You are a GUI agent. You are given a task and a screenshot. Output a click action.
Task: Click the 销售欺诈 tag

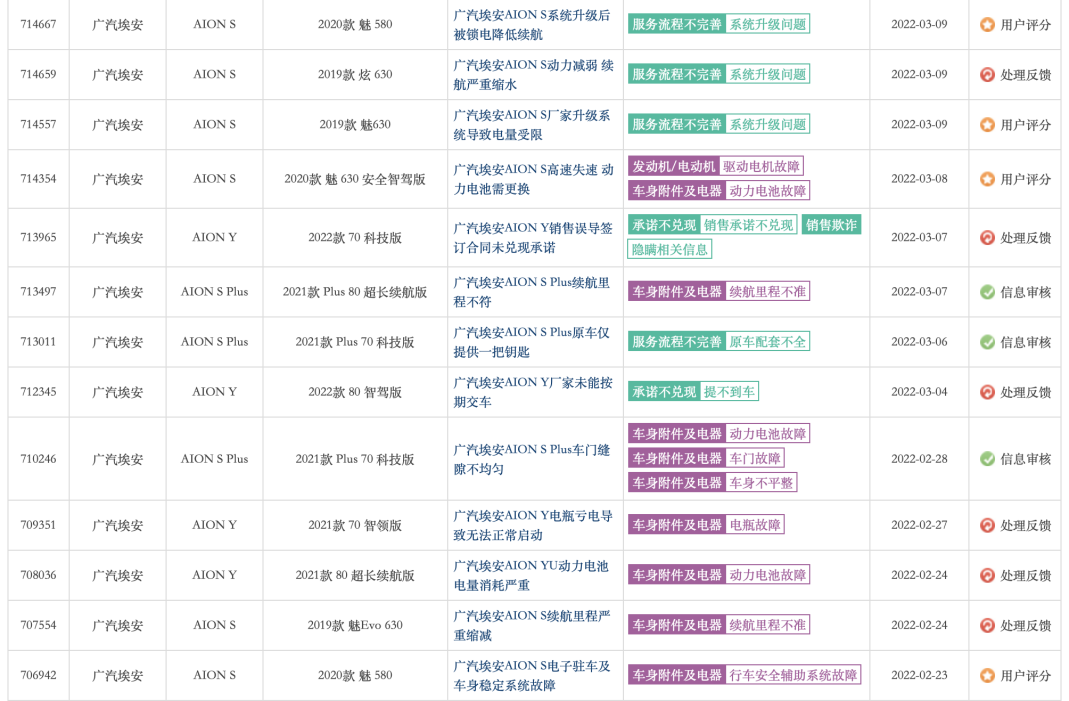pyautogui.click(x=831, y=225)
